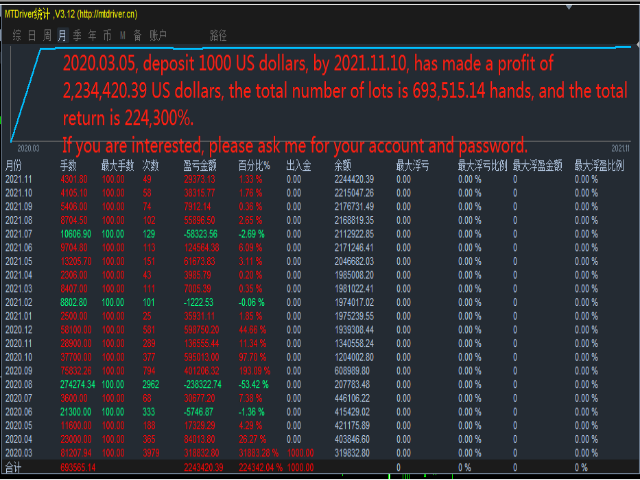Select the 2021.09 month row

click(x=320, y=207)
